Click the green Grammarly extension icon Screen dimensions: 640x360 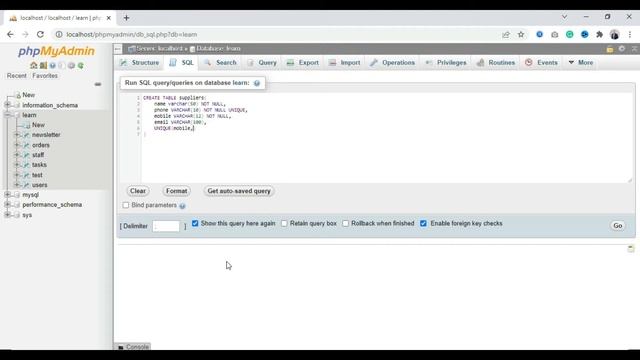coord(569,35)
